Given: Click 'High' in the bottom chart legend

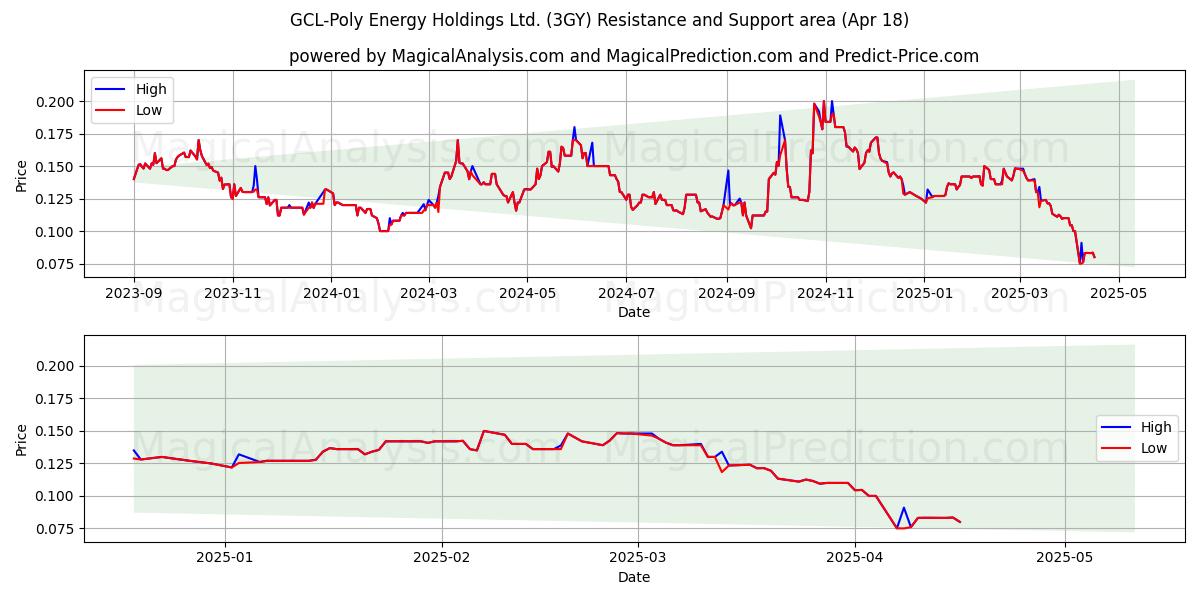Looking at the screenshot, I should pos(1156,427).
